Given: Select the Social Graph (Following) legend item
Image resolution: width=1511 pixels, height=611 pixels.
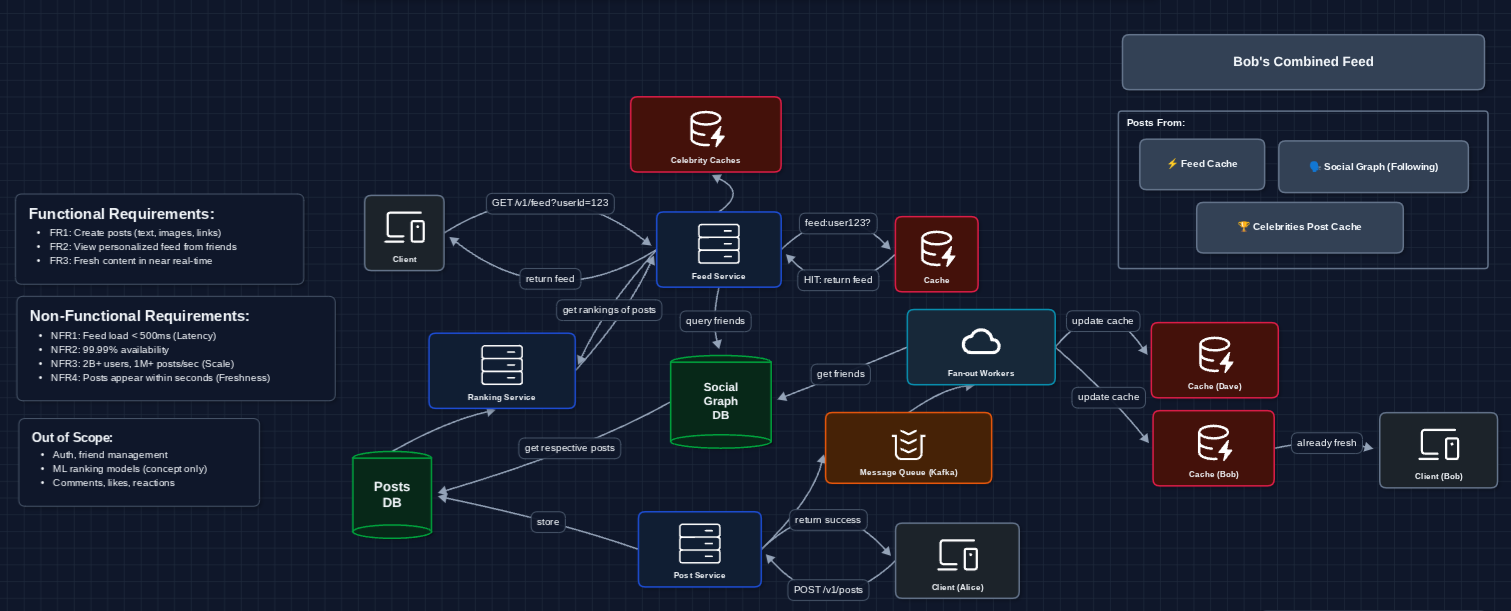Looking at the screenshot, I should (x=1372, y=166).
